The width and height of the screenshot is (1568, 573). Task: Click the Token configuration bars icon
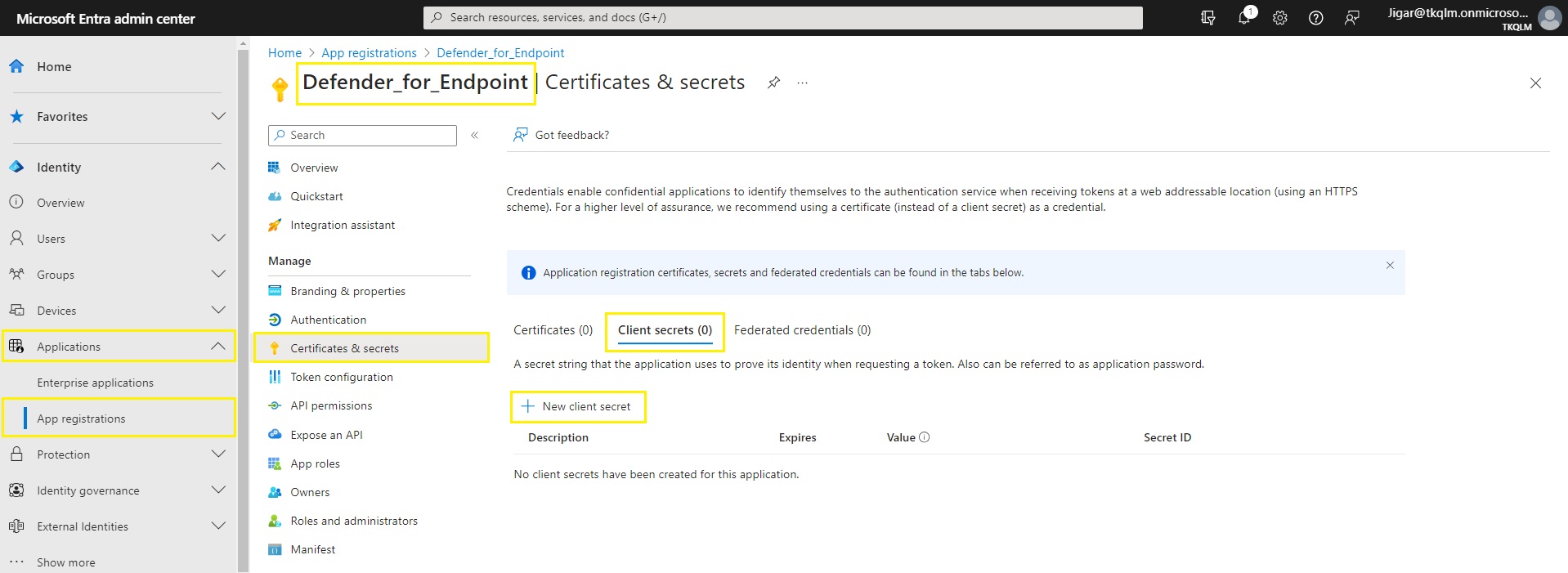tap(275, 377)
